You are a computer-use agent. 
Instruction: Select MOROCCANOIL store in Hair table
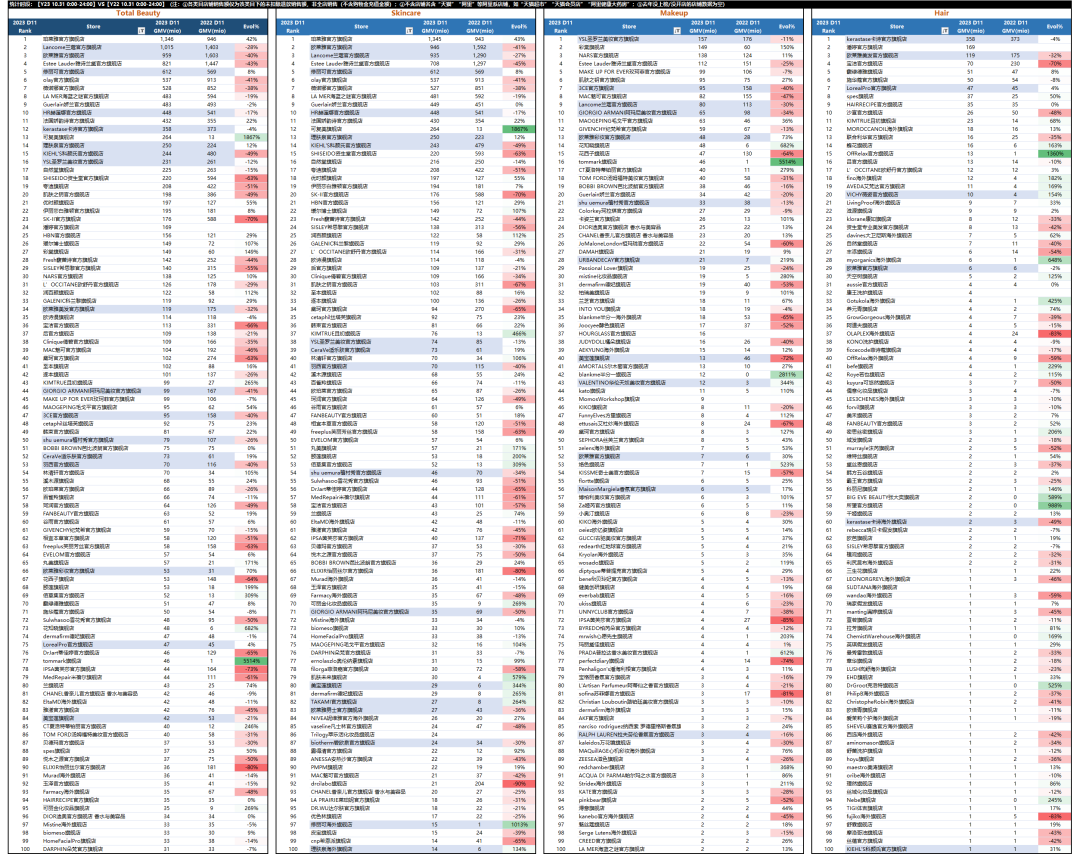(x=880, y=129)
